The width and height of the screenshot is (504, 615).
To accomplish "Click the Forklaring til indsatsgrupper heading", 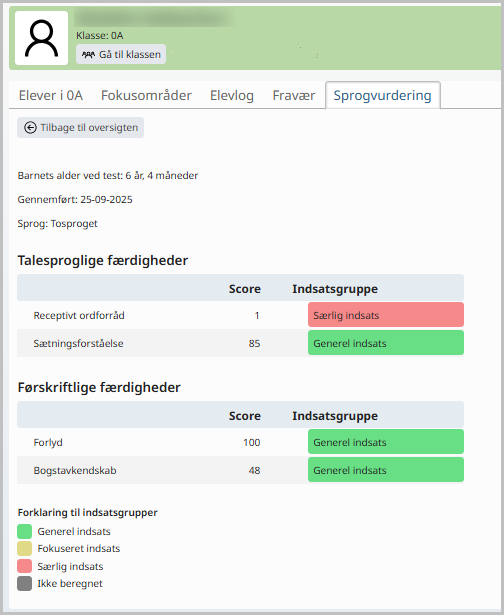I will (x=87, y=513).
